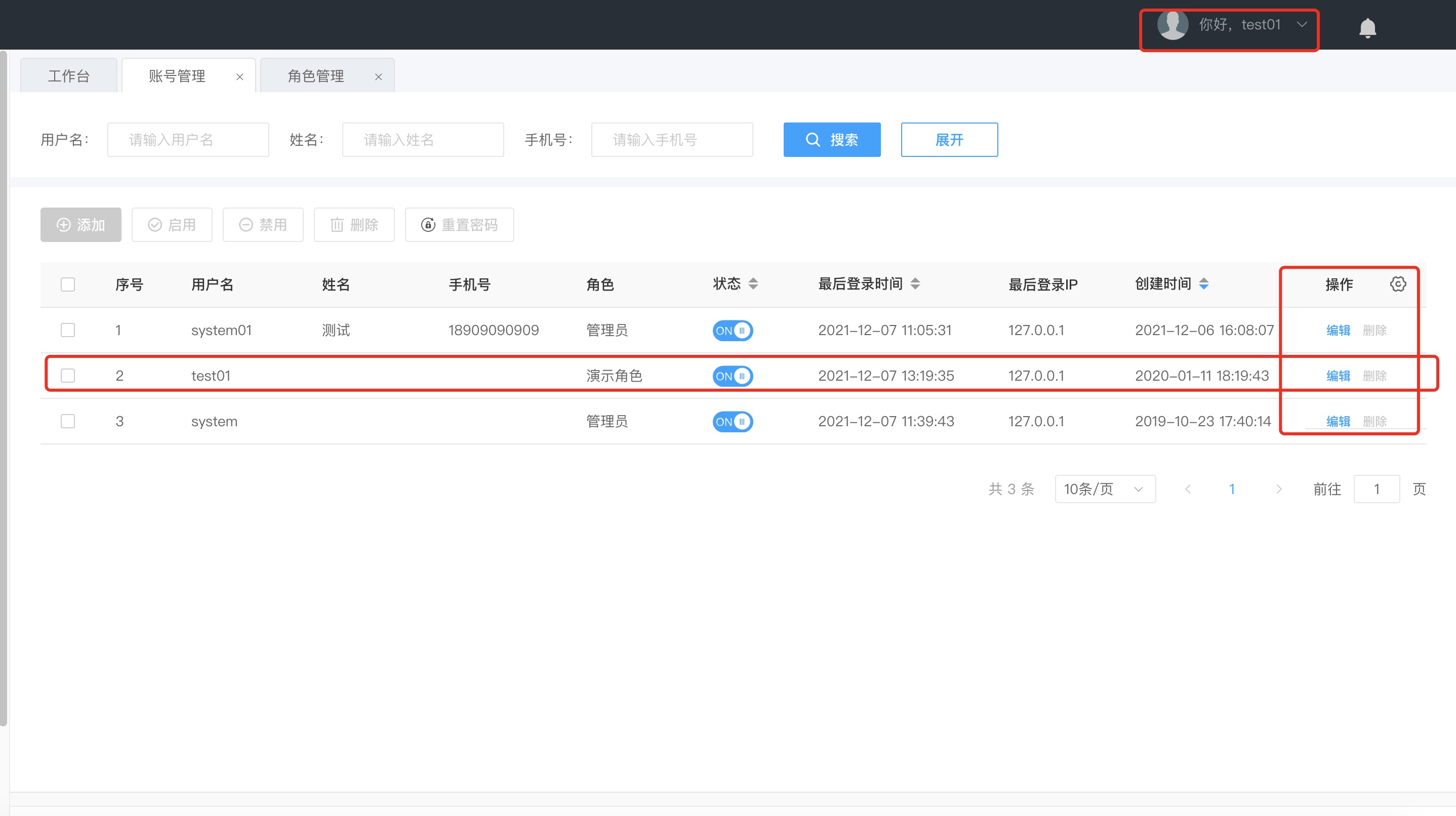Switch to the 角色管理 tab
Viewport: 1456px width, 816px height.
coord(316,76)
